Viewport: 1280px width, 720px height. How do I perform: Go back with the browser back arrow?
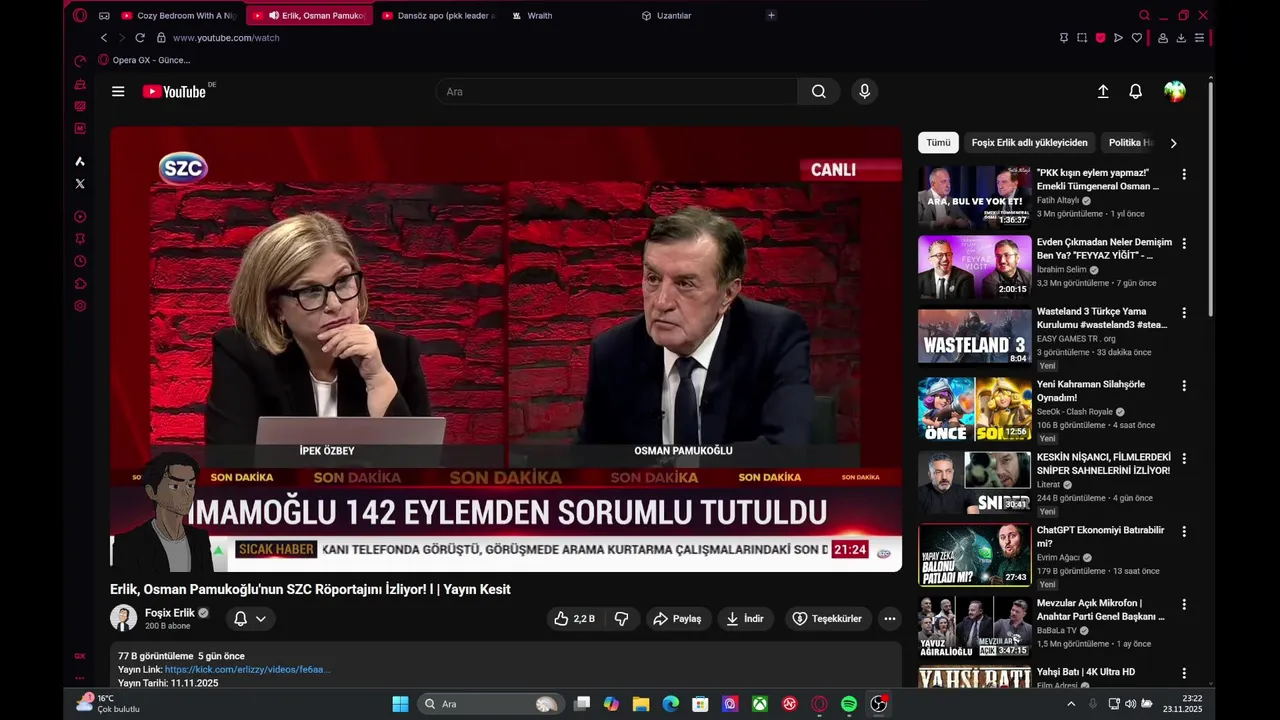[104, 38]
